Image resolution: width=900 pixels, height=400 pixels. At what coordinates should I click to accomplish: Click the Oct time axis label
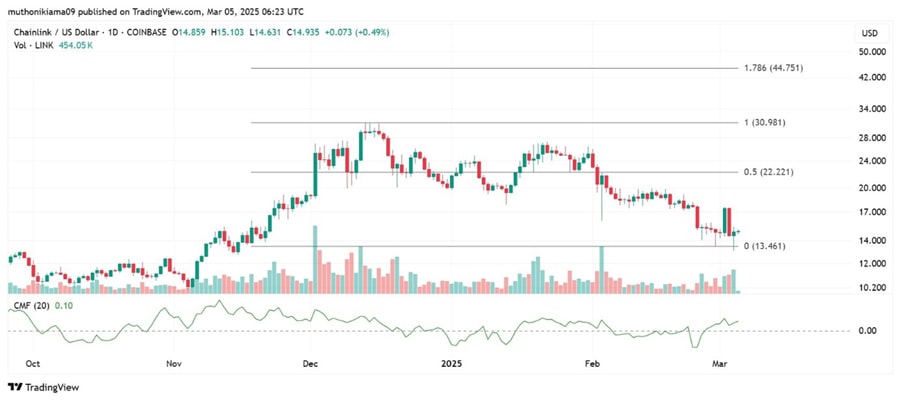click(33, 364)
